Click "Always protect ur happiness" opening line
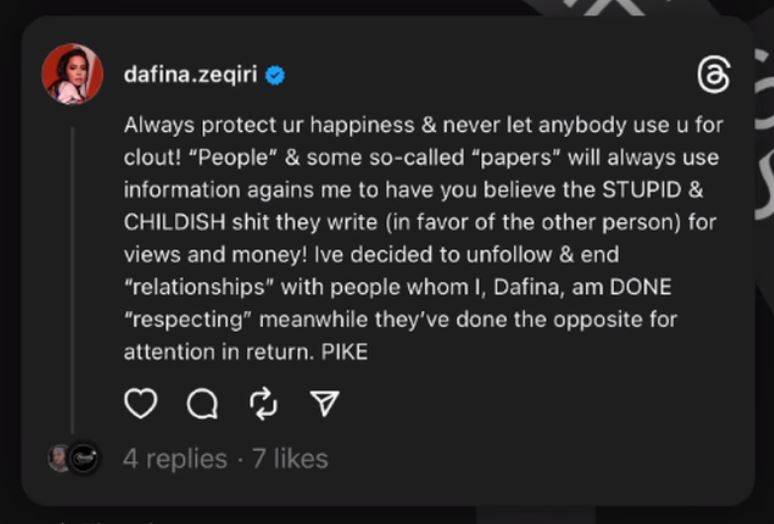 [x=270, y=125]
